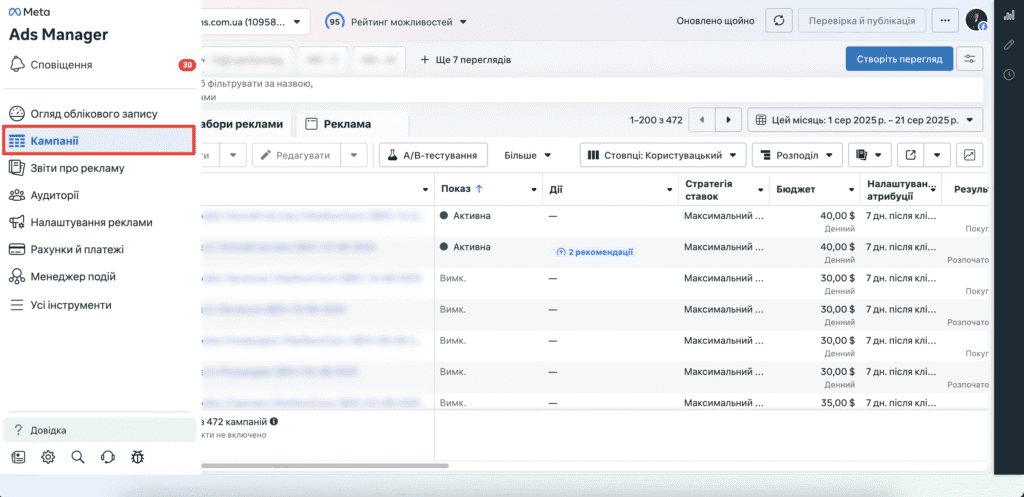Click the Налаштування атрибуції column header
The width and height of the screenshot is (1024, 497).
[x=901, y=189]
